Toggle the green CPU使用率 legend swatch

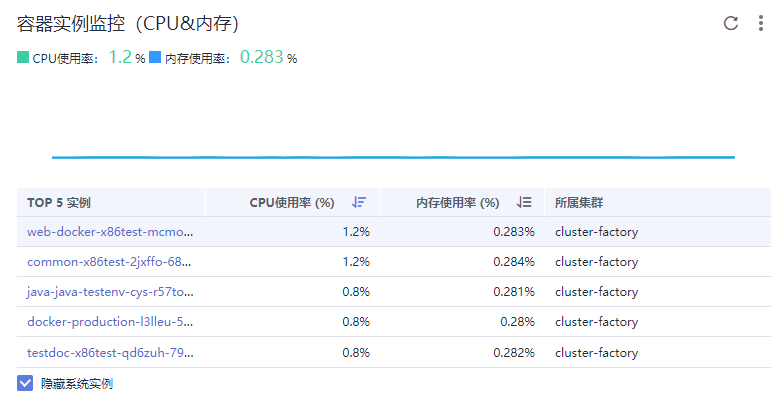pos(23,58)
